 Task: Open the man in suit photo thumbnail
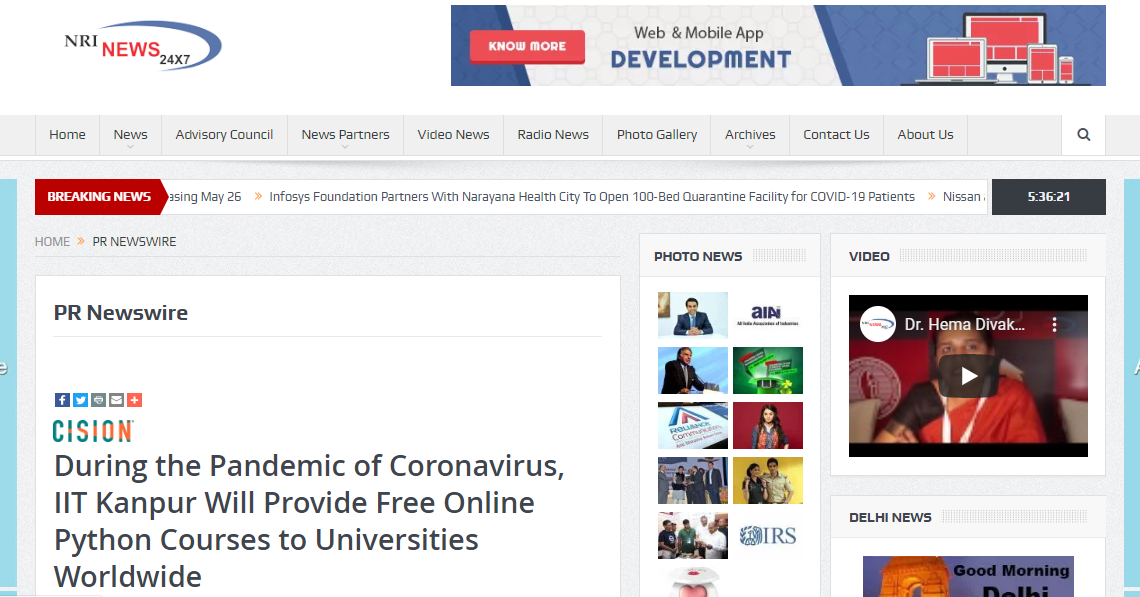(x=693, y=316)
